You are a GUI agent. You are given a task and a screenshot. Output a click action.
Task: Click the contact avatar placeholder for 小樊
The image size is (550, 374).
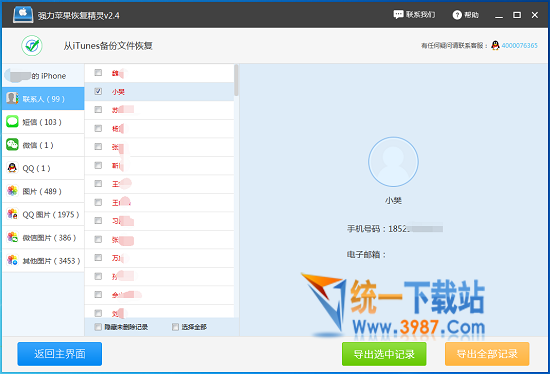393,162
